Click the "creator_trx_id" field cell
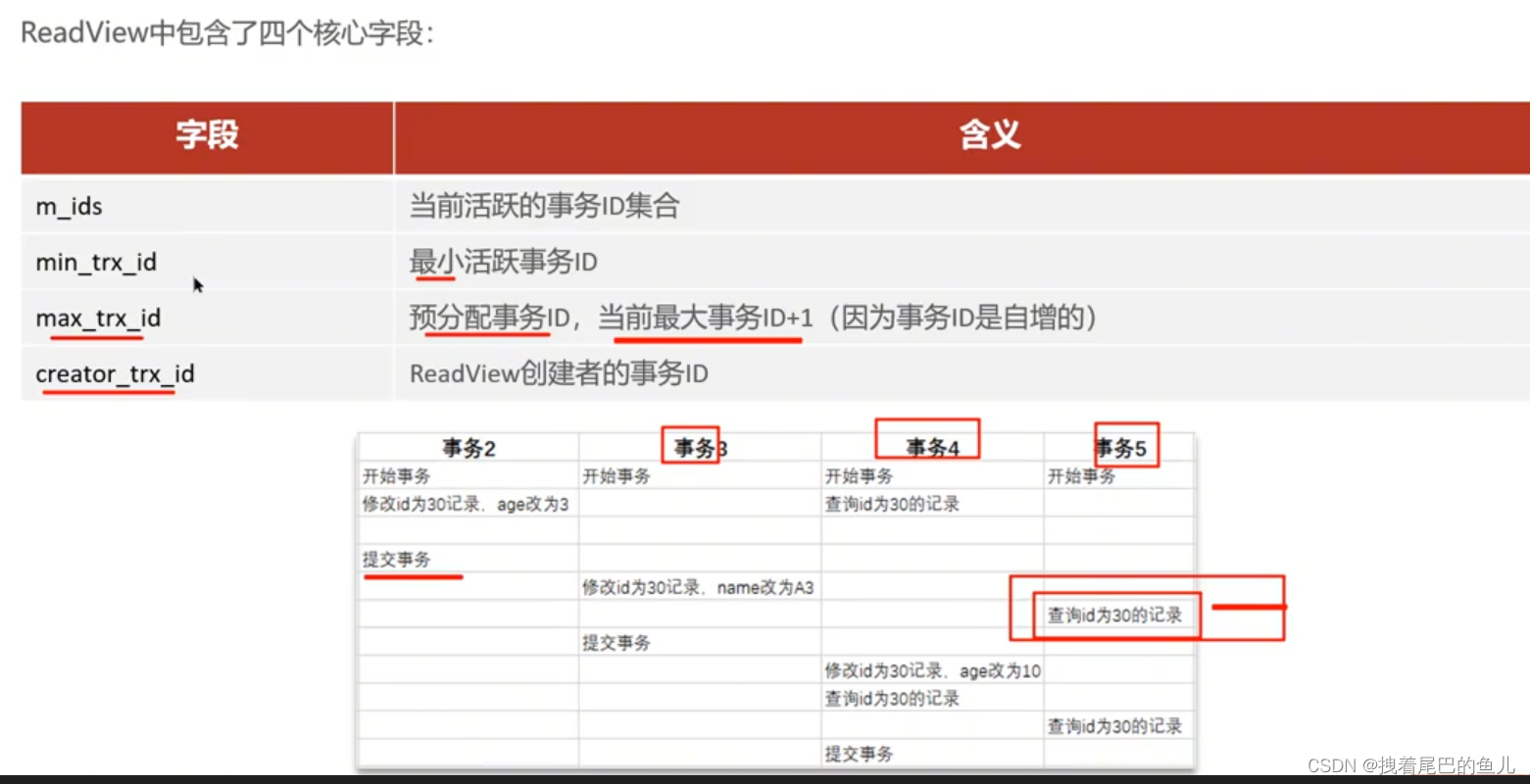 207,374
